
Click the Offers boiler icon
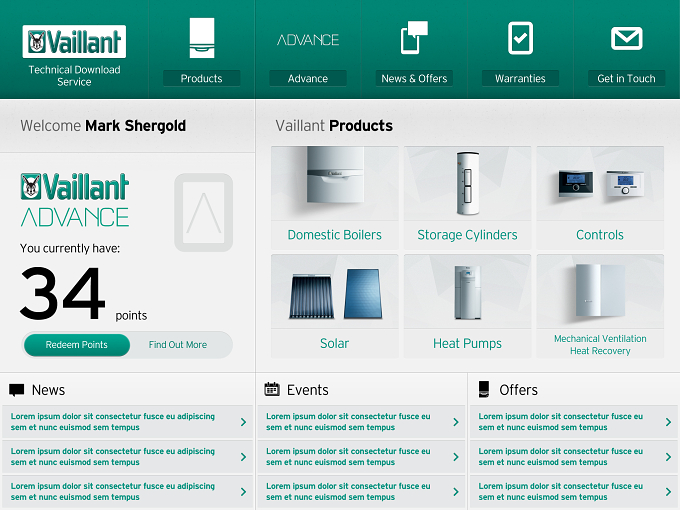(x=484, y=389)
